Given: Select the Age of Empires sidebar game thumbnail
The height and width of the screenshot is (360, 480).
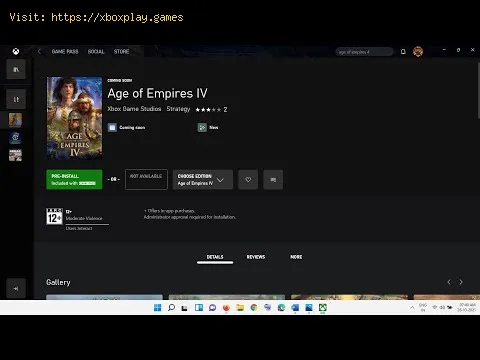Looking at the screenshot, I should 15,120.
